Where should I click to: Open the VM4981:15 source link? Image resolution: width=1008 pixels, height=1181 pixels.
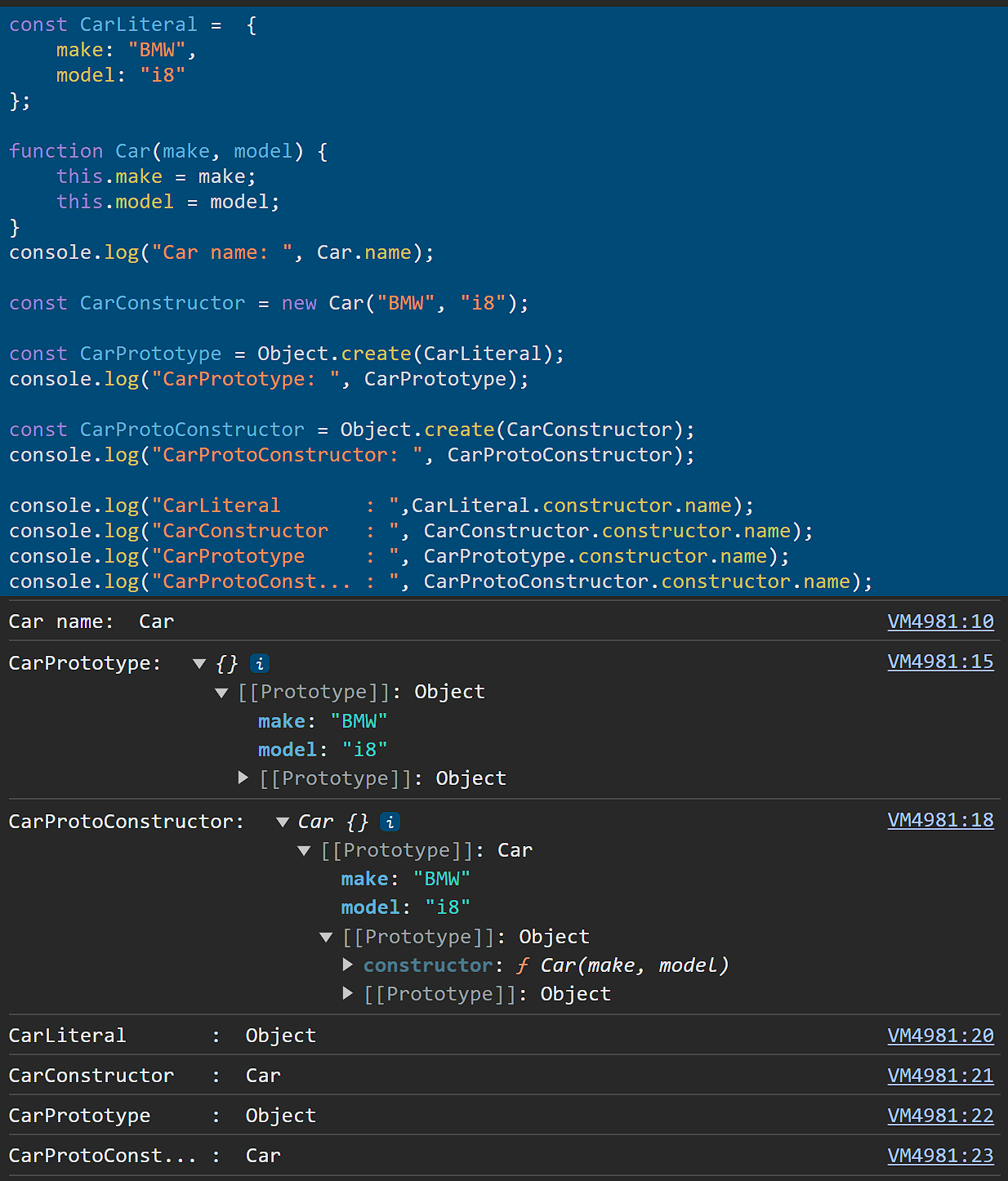[x=940, y=662]
